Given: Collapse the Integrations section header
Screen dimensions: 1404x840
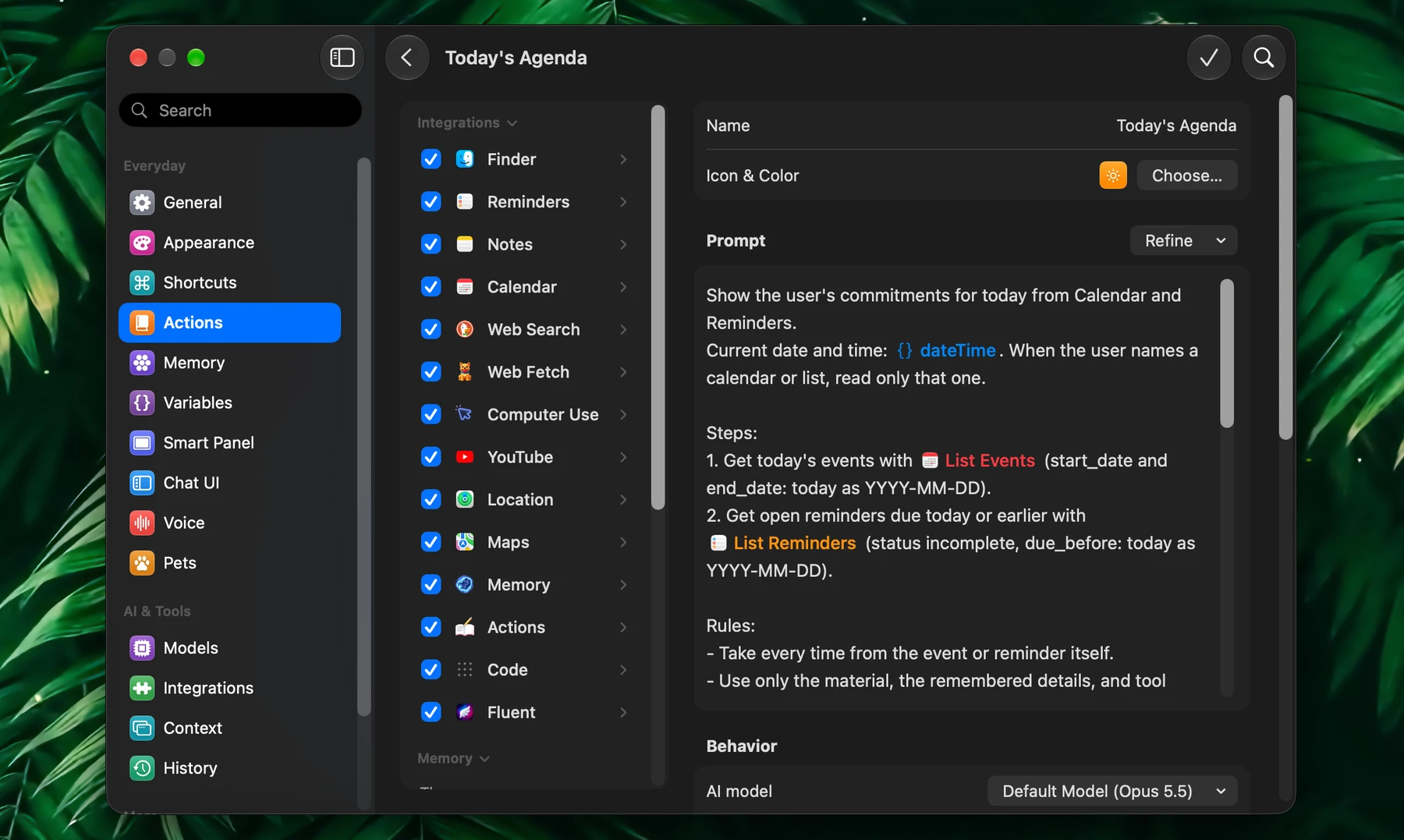Looking at the screenshot, I should pyautogui.click(x=466, y=123).
